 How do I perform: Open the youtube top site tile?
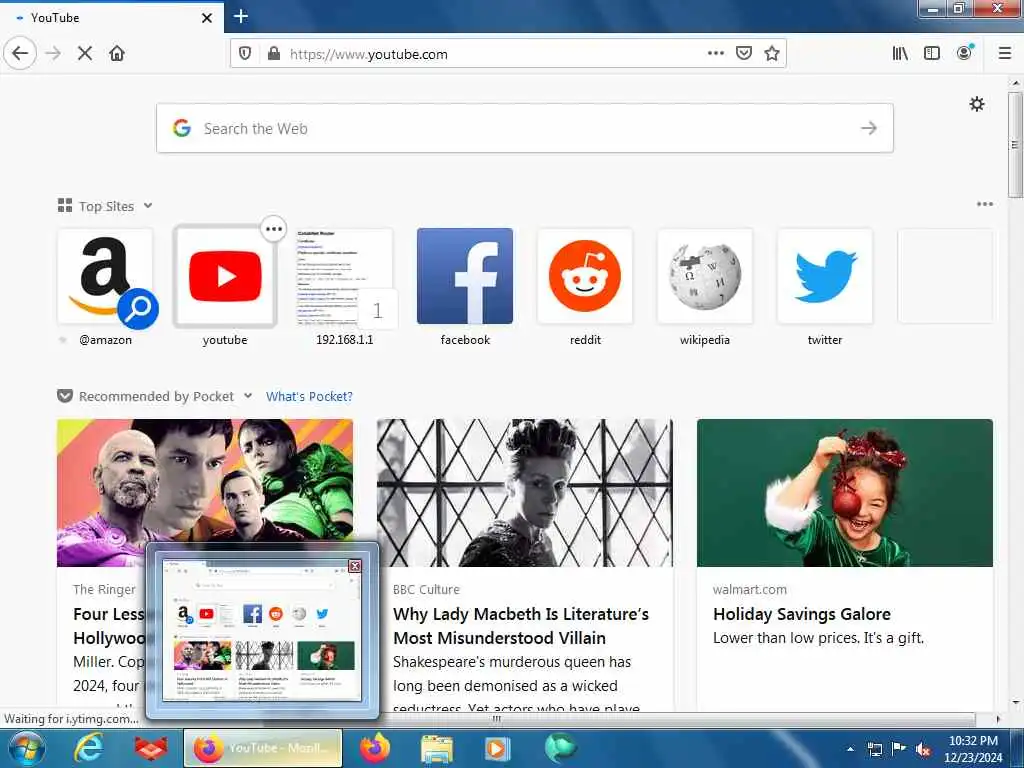[225, 276]
